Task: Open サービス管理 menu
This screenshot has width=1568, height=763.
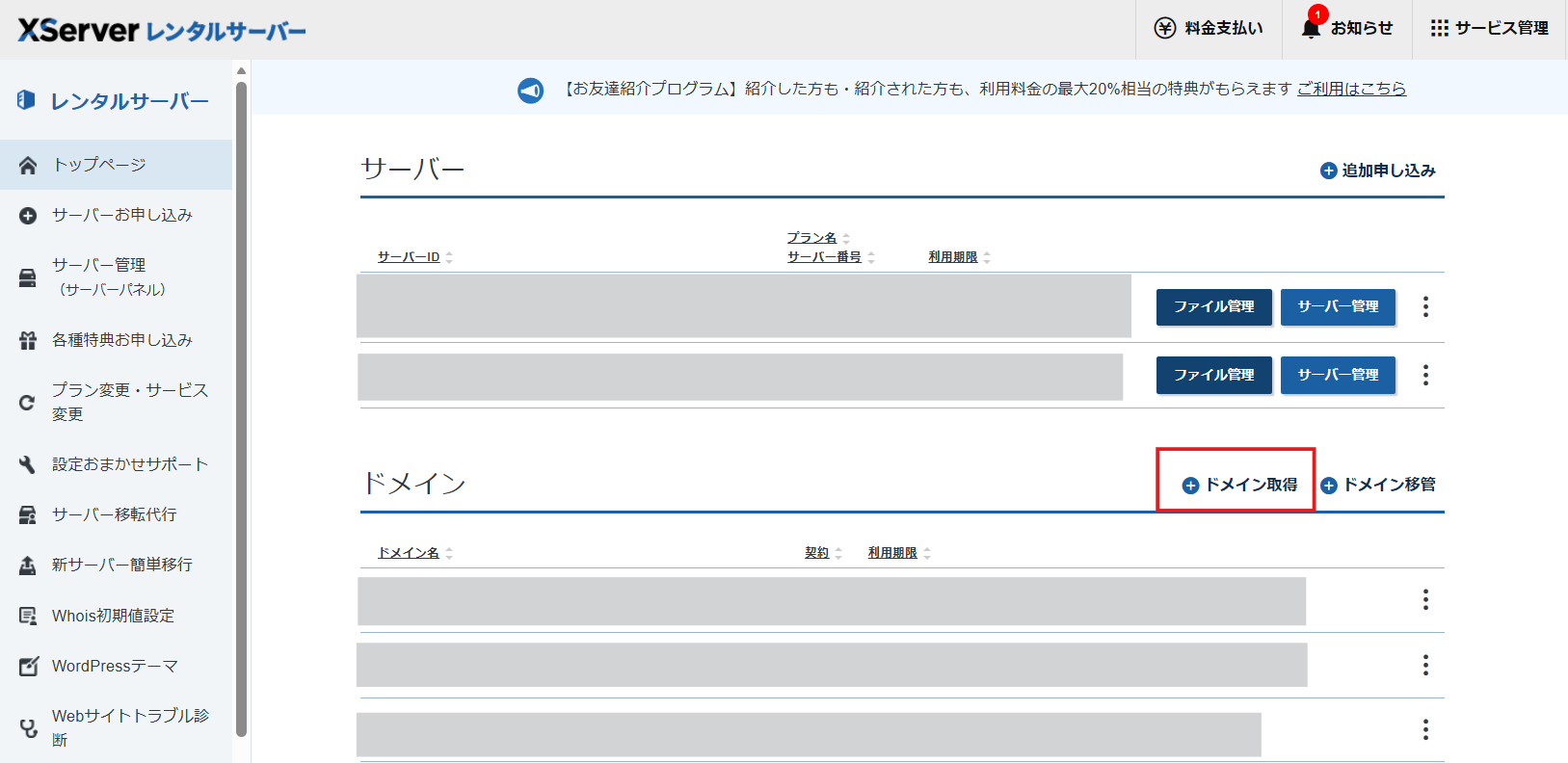Action: click(x=1502, y=28)
